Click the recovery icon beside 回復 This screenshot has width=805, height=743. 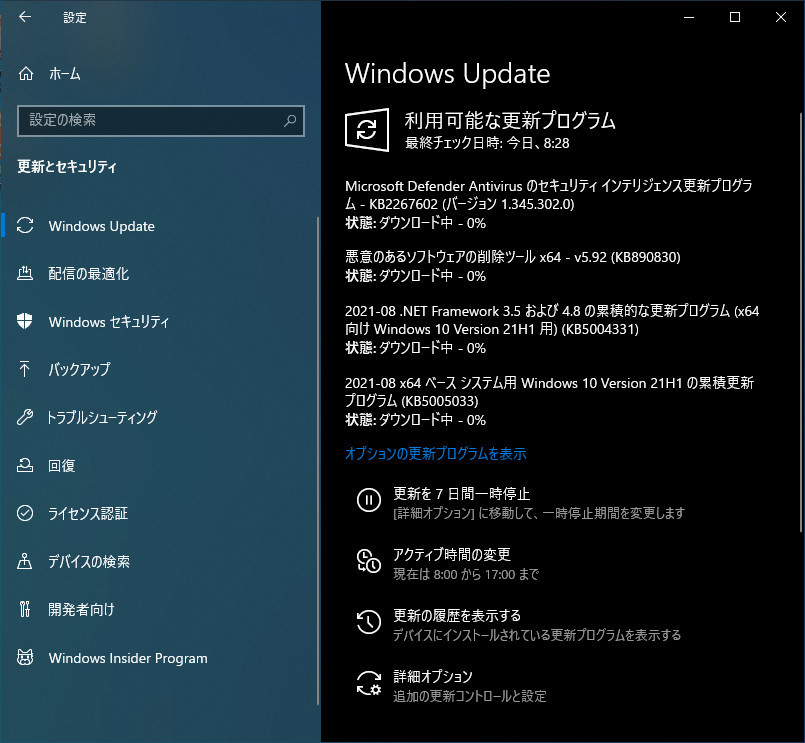[25, 465]
